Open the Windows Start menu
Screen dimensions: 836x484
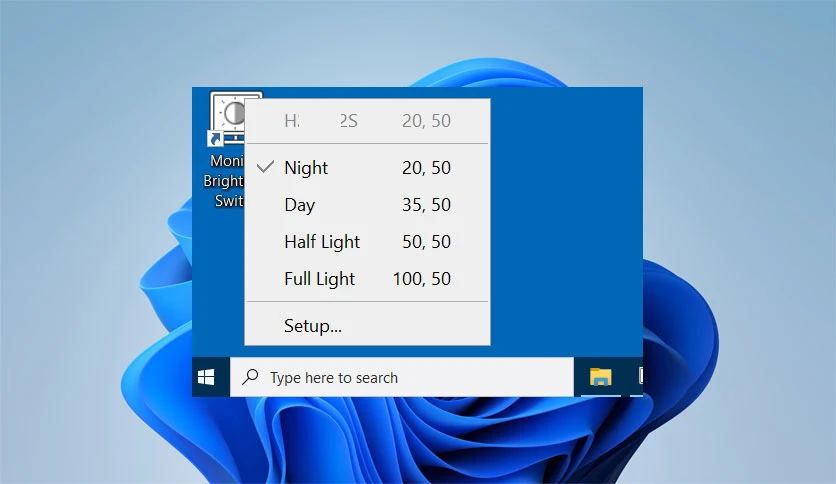(x=206, y=377)
